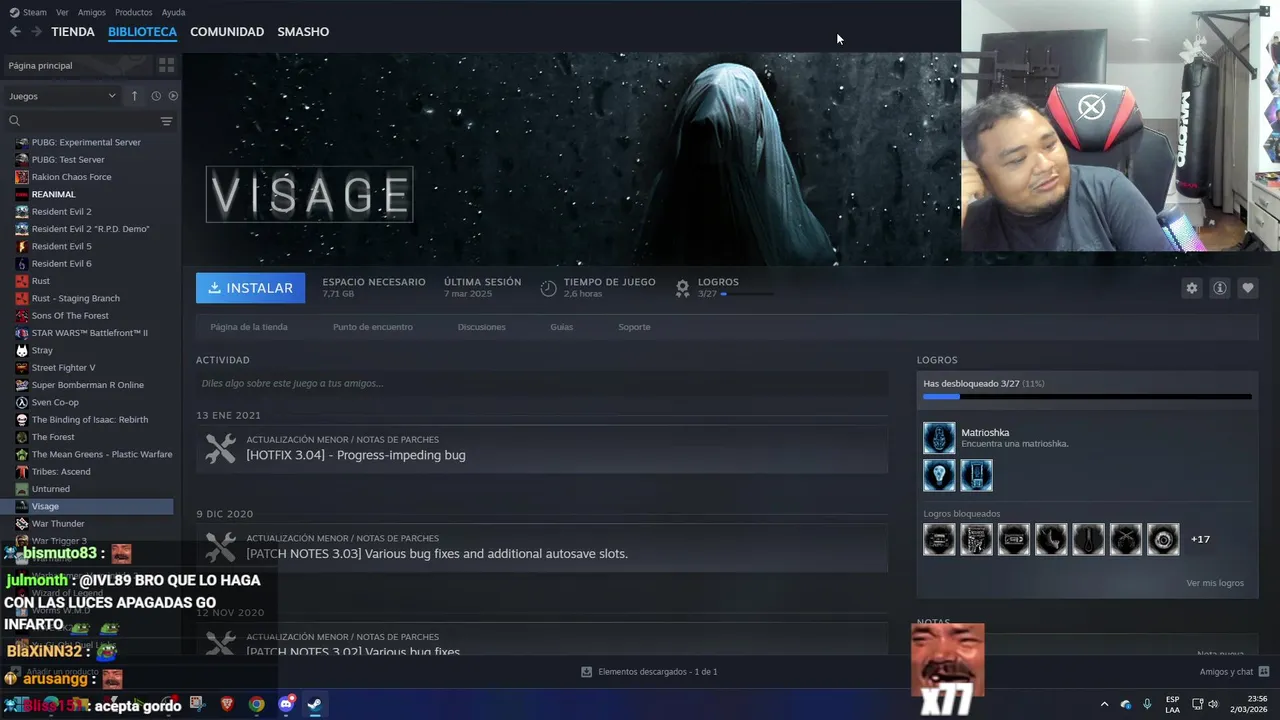
Task: Select Resident Evil 2 "R.P.D. Demo" in list
Action: coord(90,229)
